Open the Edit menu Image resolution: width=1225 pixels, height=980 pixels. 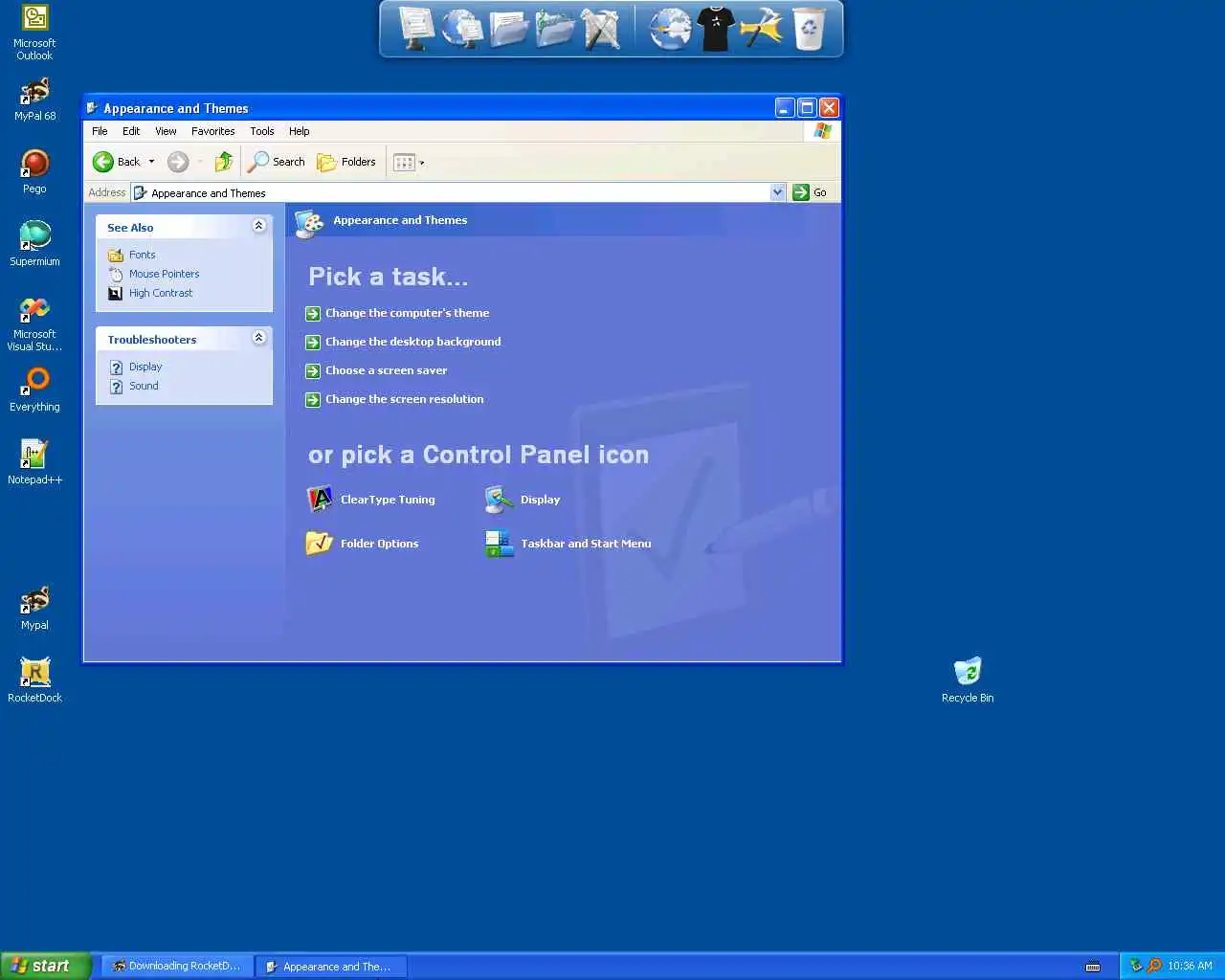pyautogui.click(x=131, y=131)
